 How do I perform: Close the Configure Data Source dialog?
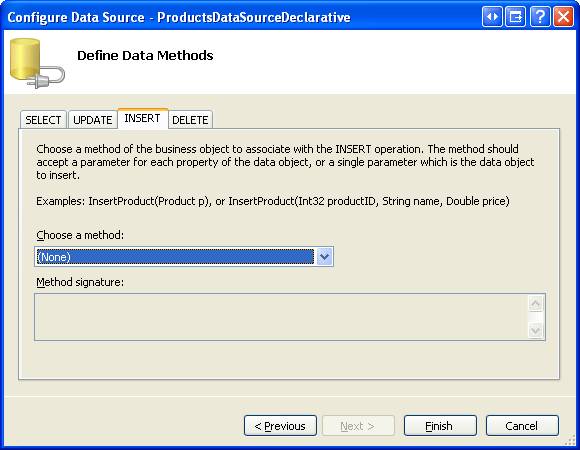coord(563,17)
